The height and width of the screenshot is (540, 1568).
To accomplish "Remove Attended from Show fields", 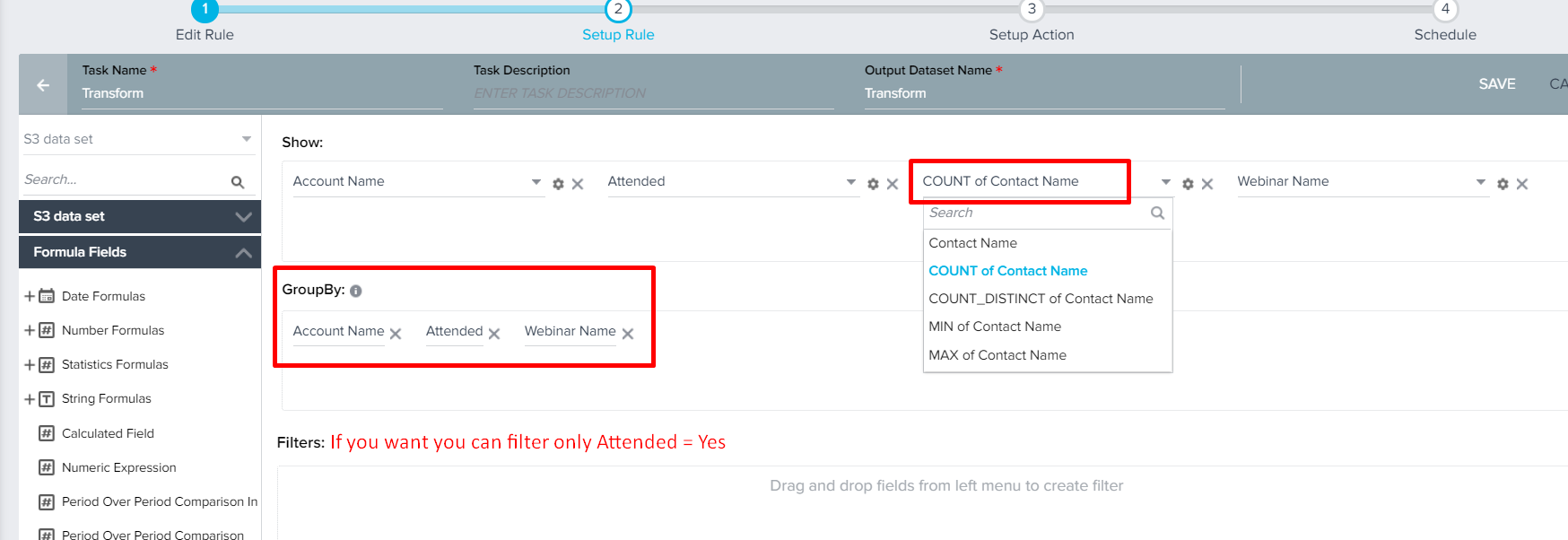I will [x=893, y=184].
